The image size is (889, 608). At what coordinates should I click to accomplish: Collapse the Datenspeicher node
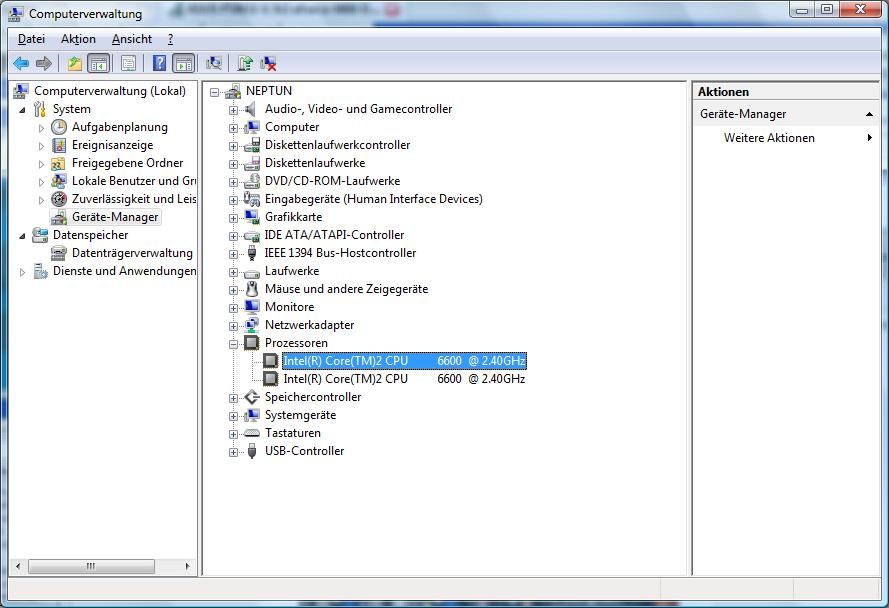(x=22, y=236)
